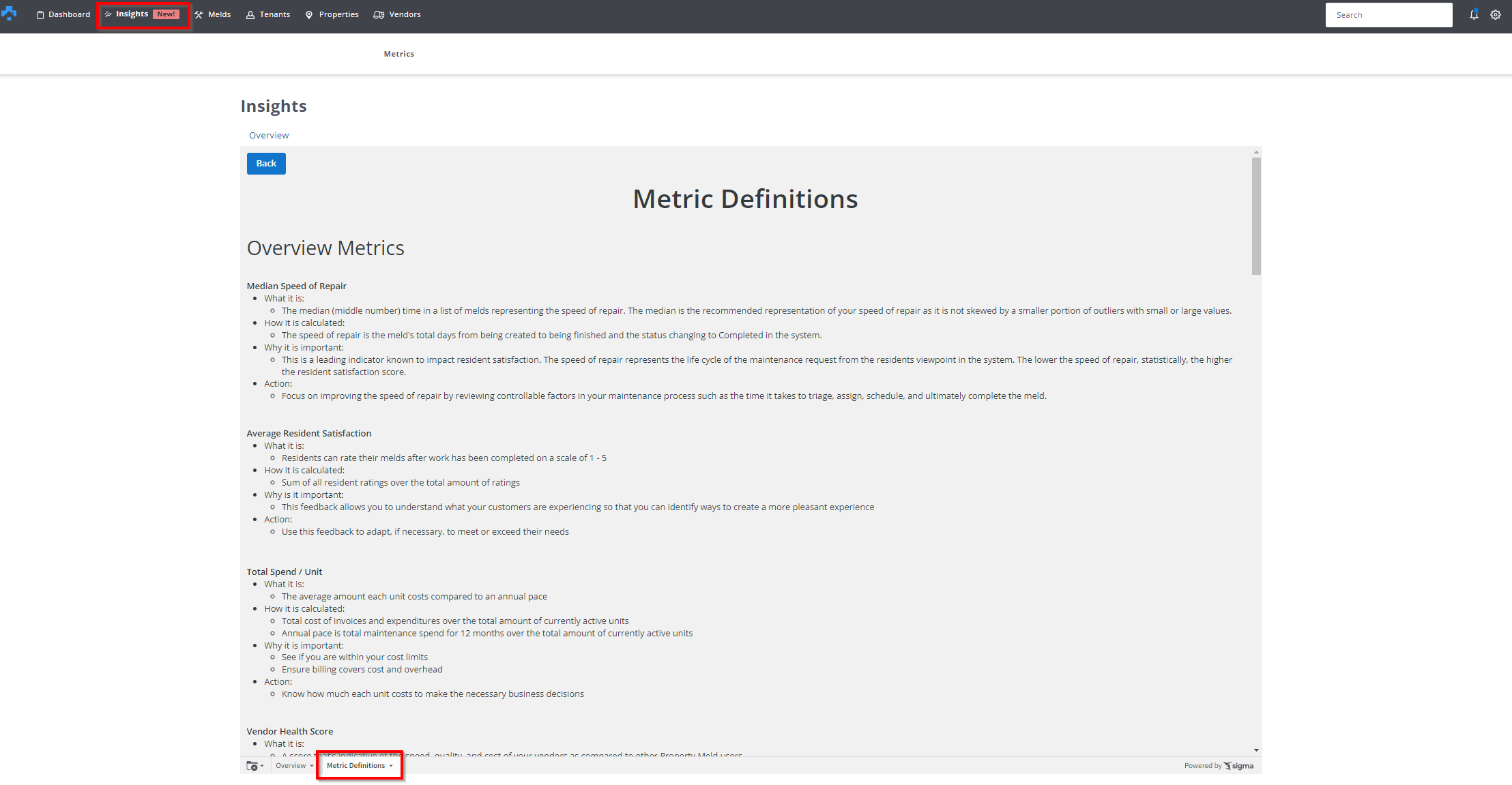Click the Tenants person icon

[x=250, y=15]
